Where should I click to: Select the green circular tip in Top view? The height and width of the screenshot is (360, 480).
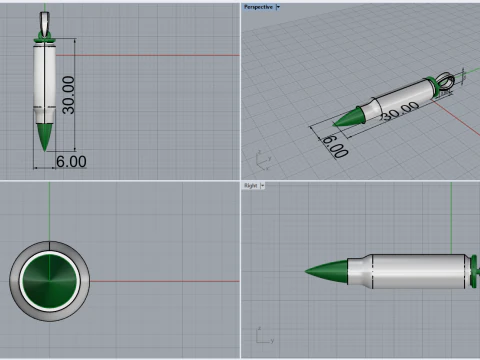pyautogui.click(x=50, y=281)
